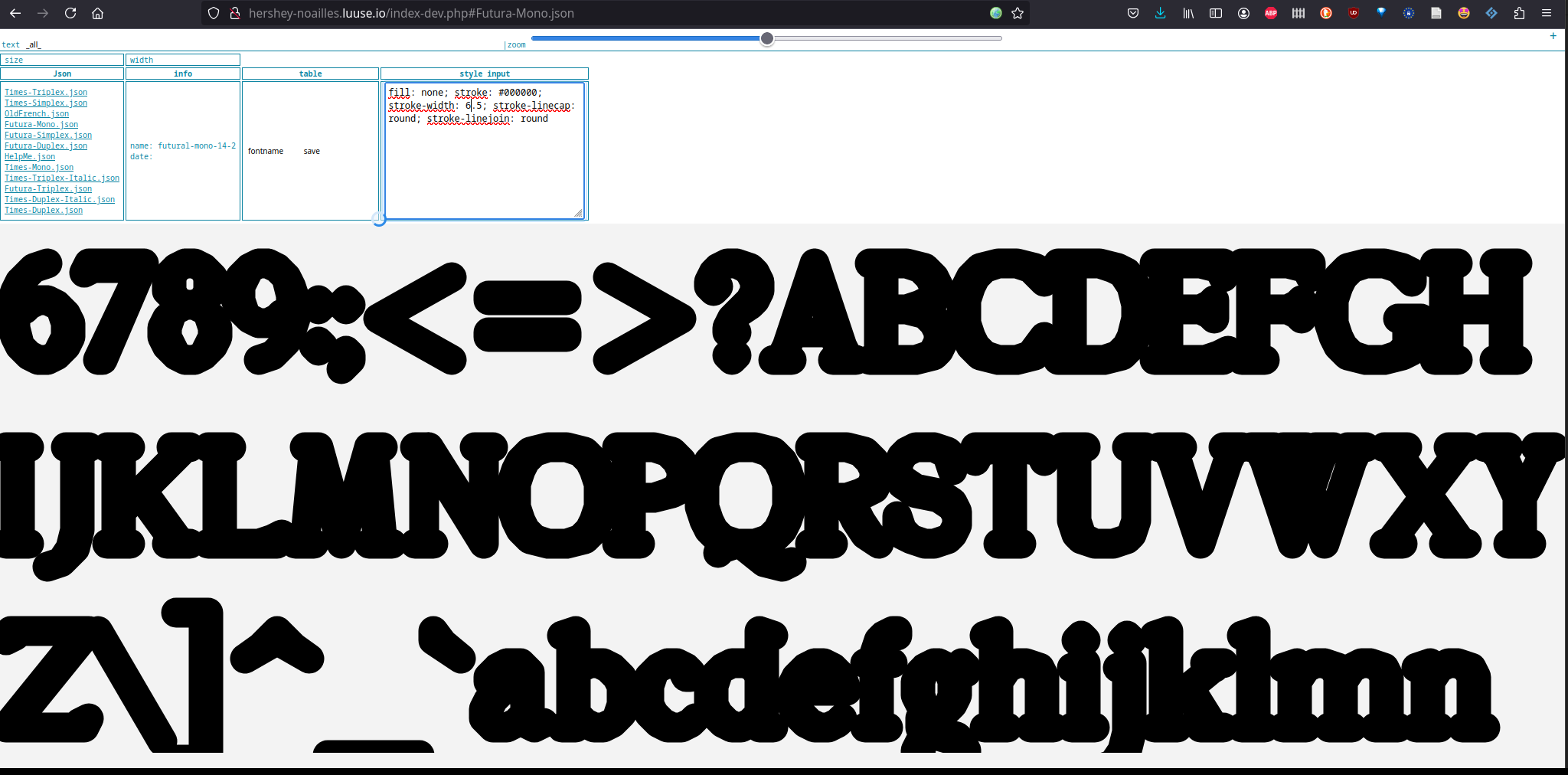Reload the current page

click(70, 13)
